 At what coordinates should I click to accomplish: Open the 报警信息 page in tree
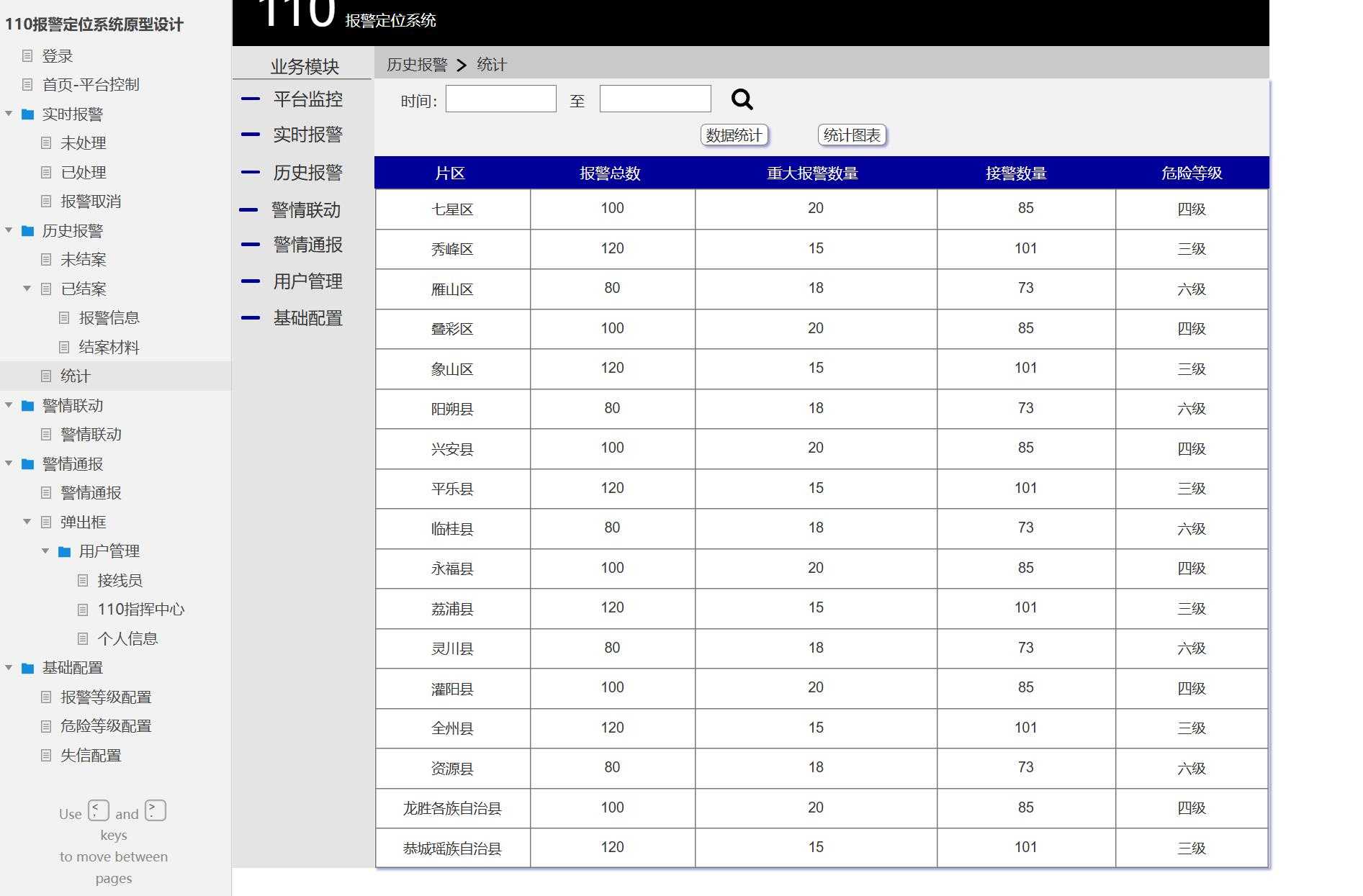(109, 318)
